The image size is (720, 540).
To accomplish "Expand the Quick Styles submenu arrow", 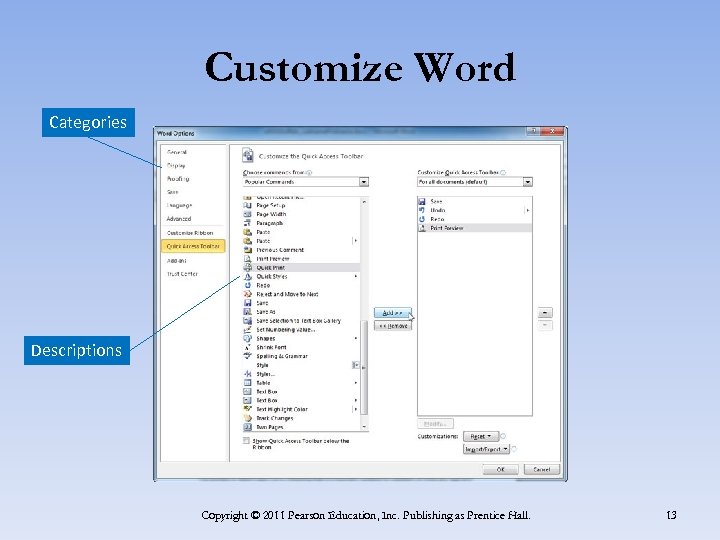I will pyautogui.click(x=356, y=276).
